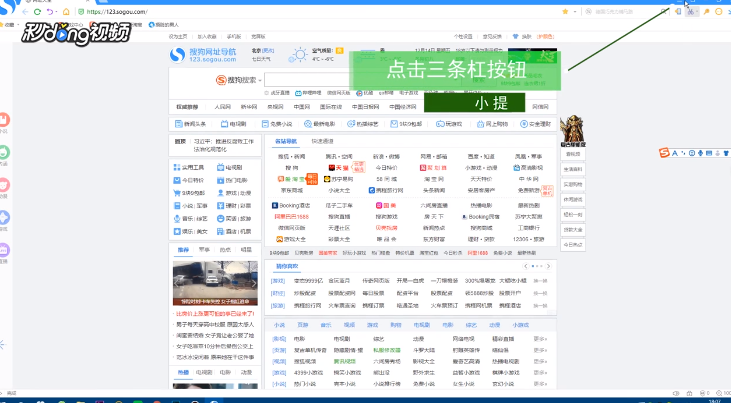This screenshot has width=731, height=403.
Task: Click the purple sidebar icon at left
Action: click(4, 250)
